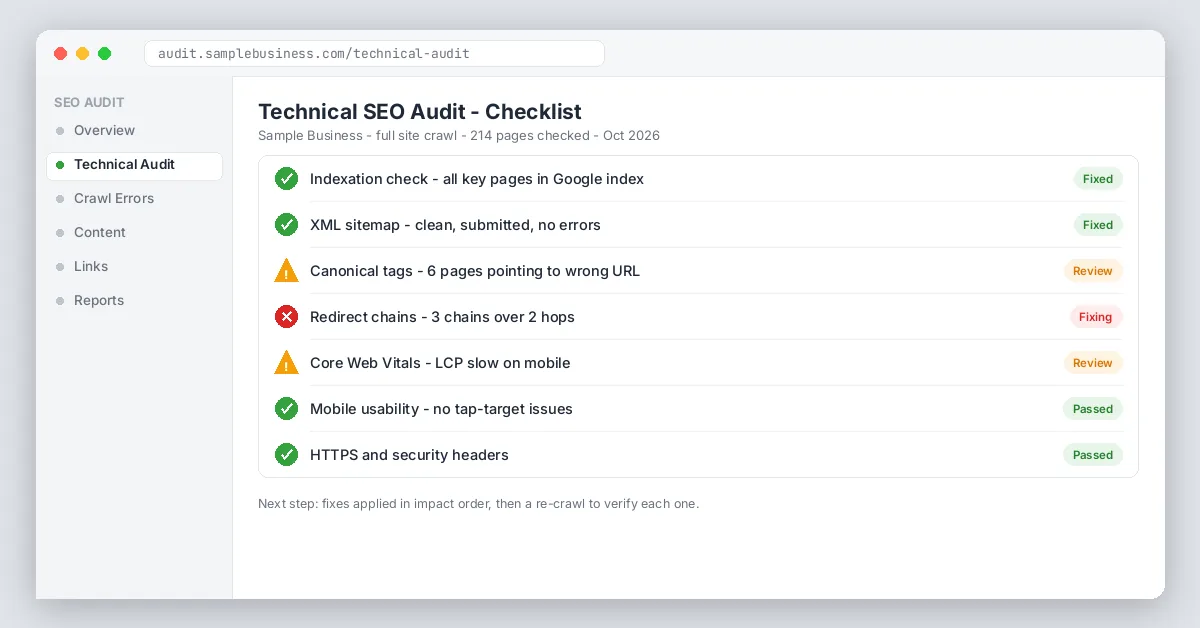1200x628 pixels.
Task: Click the 'Next step: fixes applied' footer note
Action: point(478,504)
